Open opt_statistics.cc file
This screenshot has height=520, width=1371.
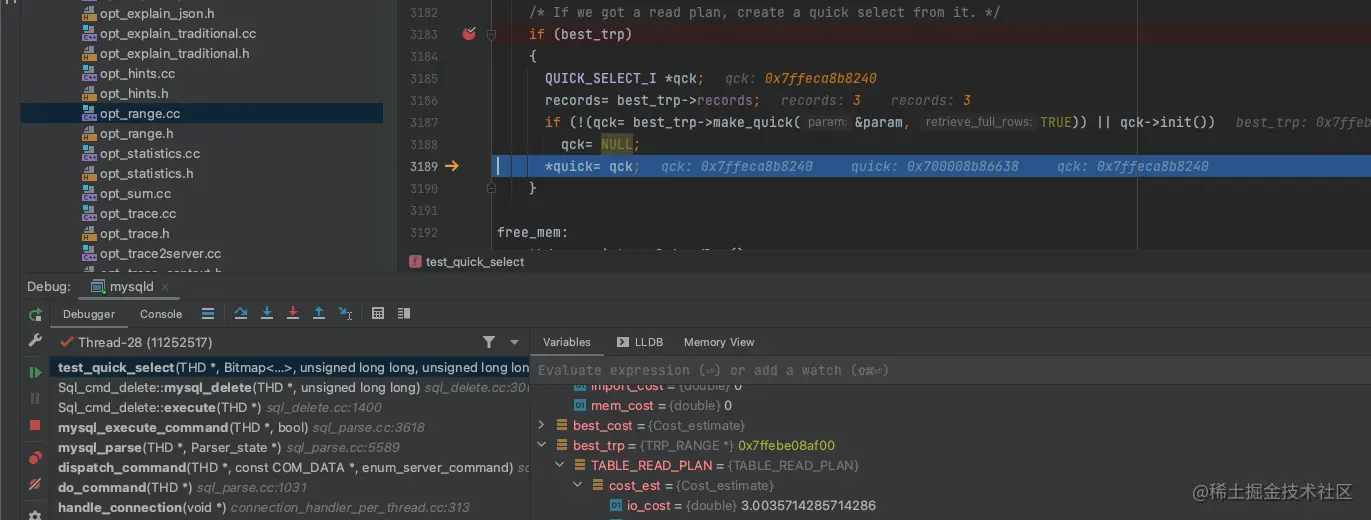(x=150, y=154)
